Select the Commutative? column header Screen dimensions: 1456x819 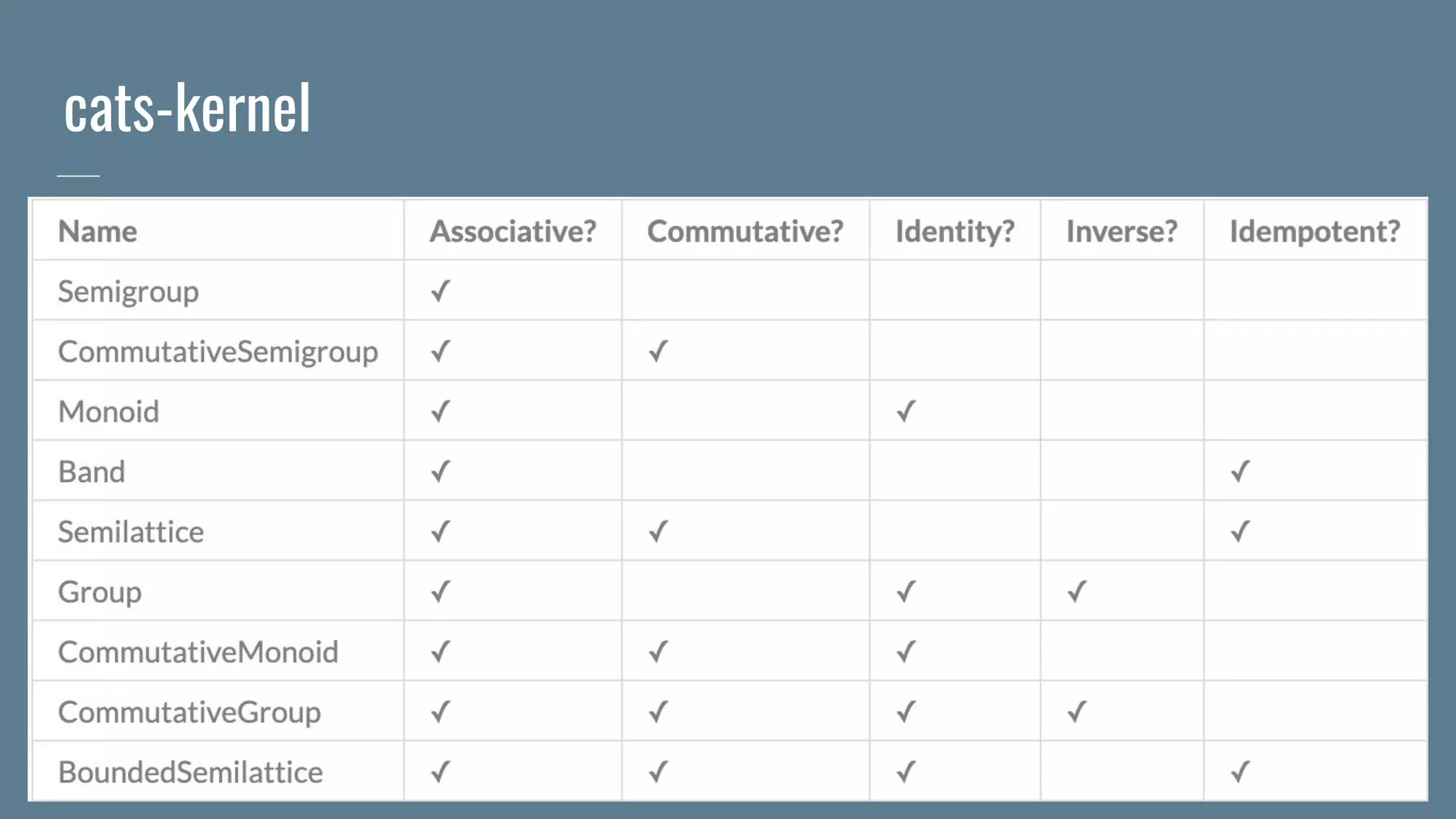point(745,231)
